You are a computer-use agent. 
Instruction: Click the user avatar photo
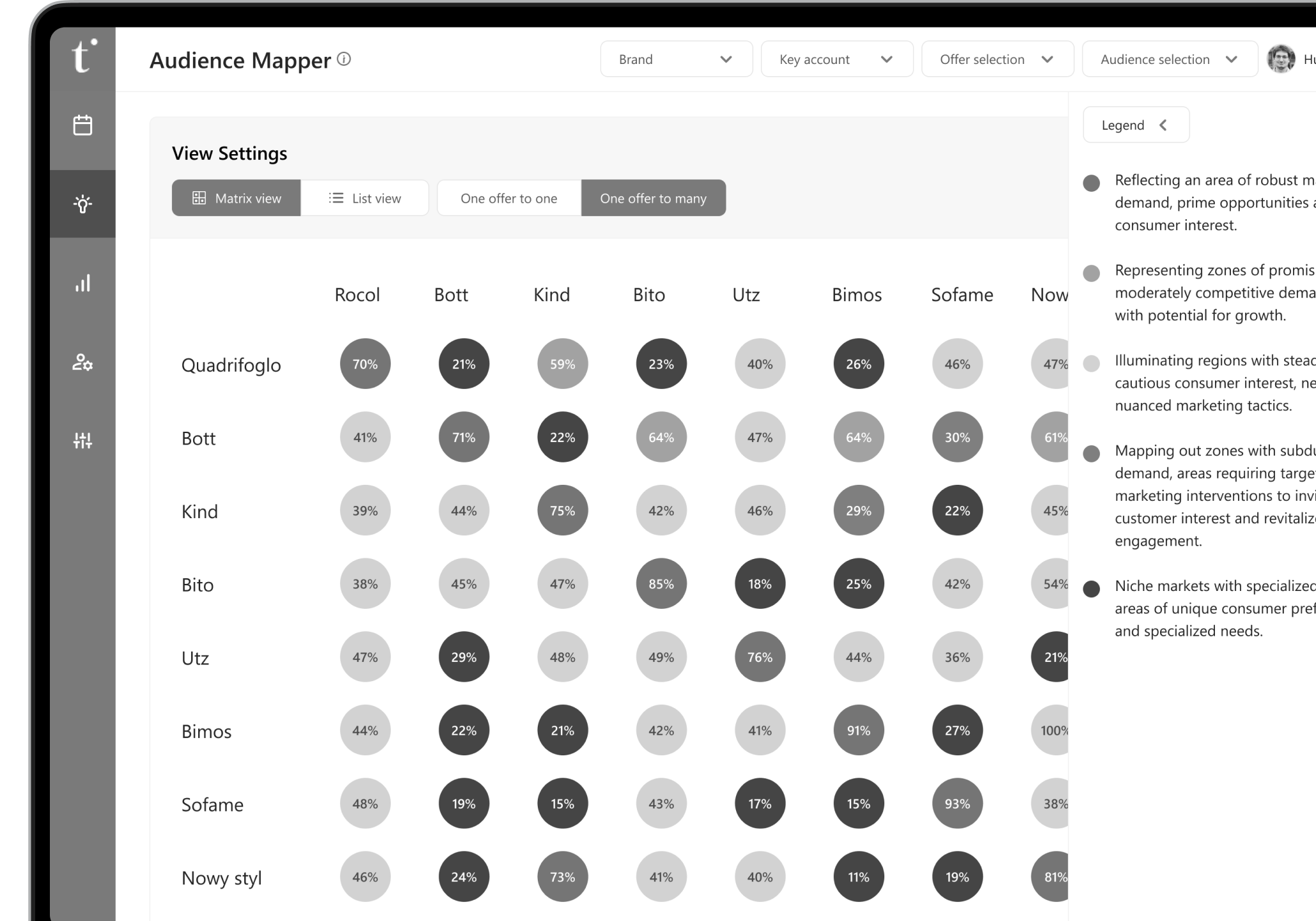(x=1281, y=59)
